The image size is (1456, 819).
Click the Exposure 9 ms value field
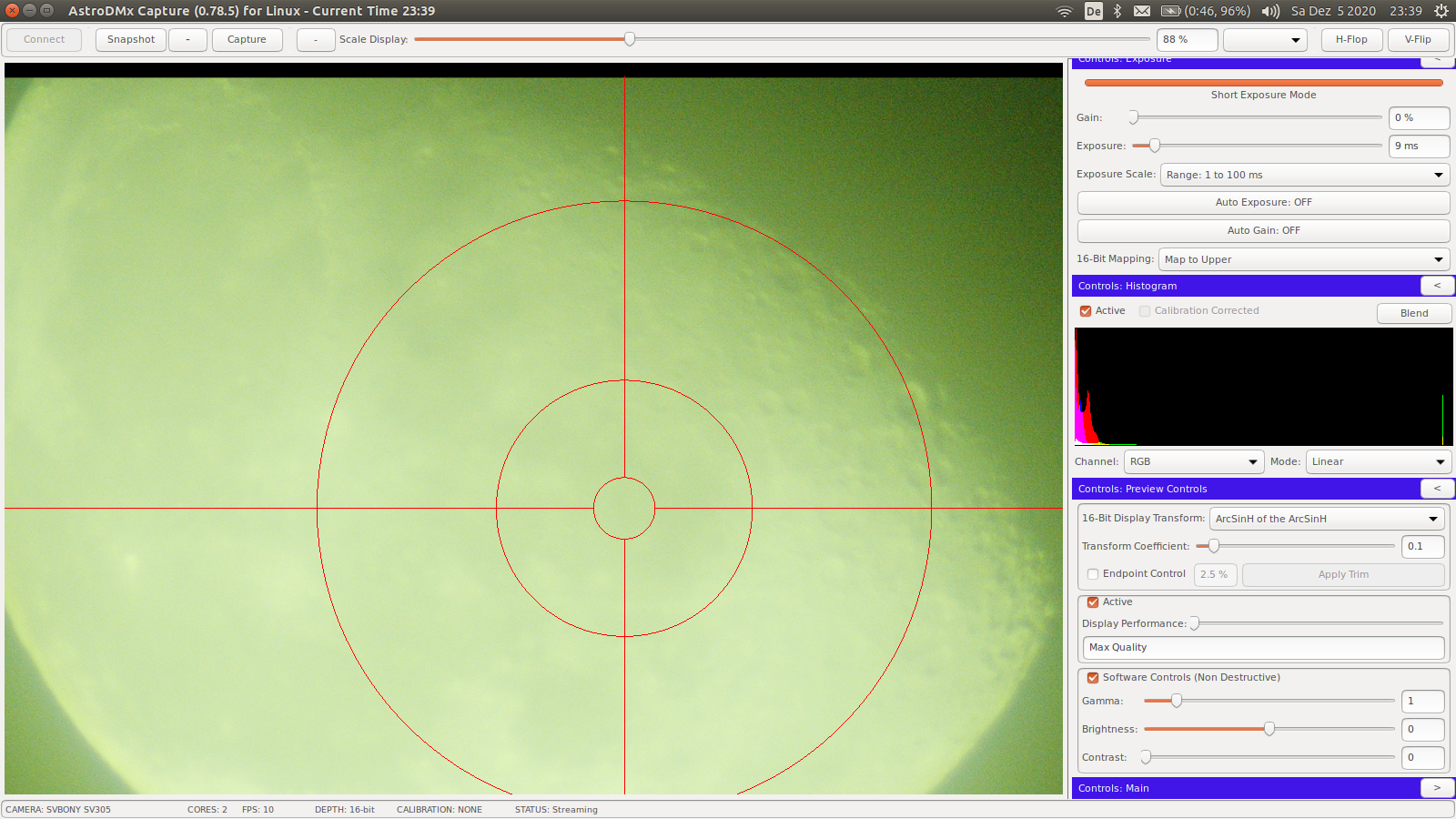pyautogui.click(x=1419, y=147)
